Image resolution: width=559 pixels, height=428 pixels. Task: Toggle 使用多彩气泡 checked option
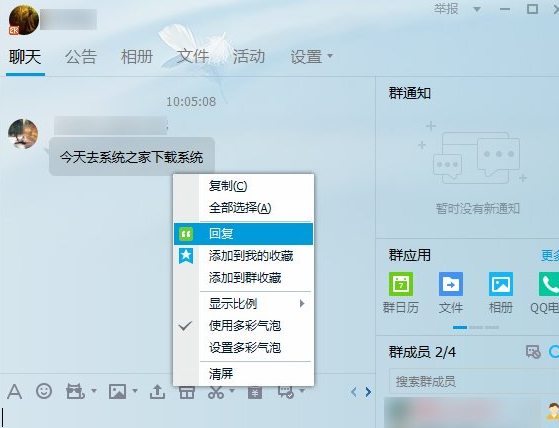click(x=243, y=326)
